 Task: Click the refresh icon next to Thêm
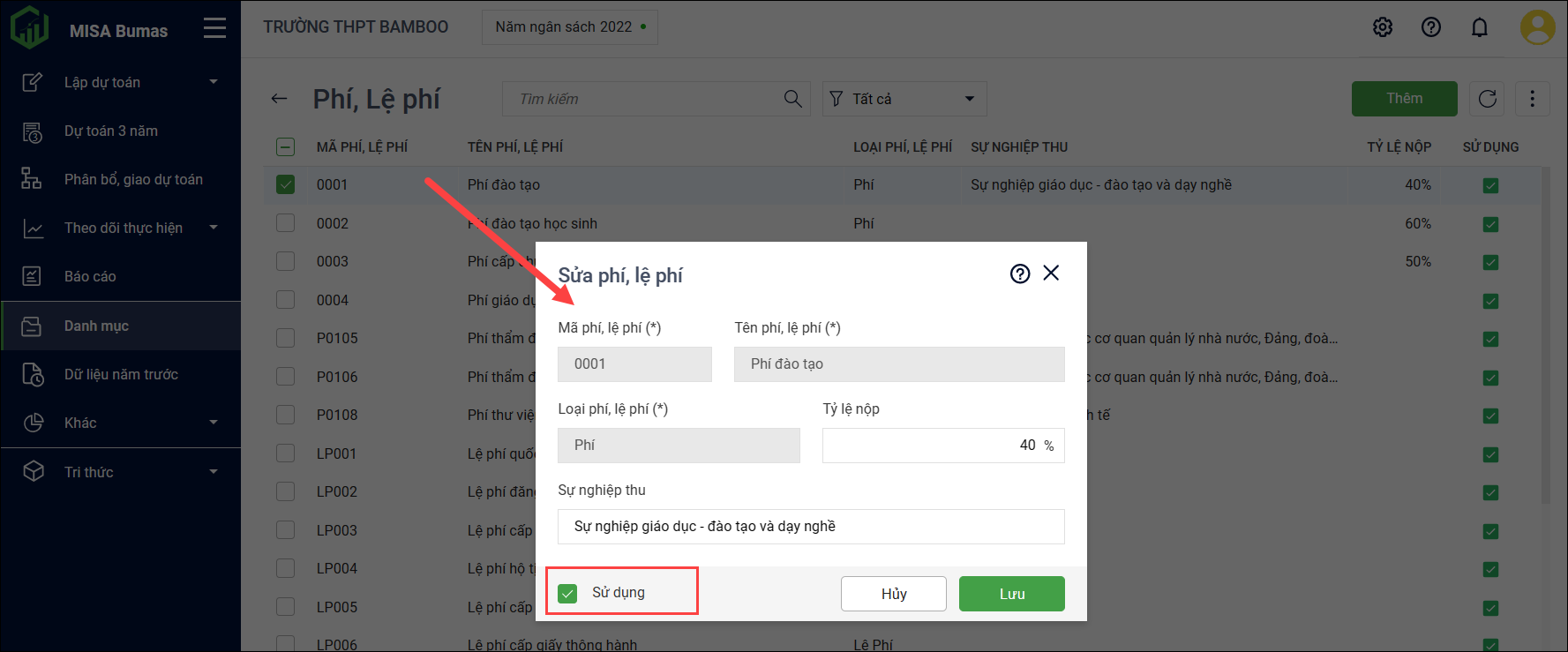point(1488,99)
